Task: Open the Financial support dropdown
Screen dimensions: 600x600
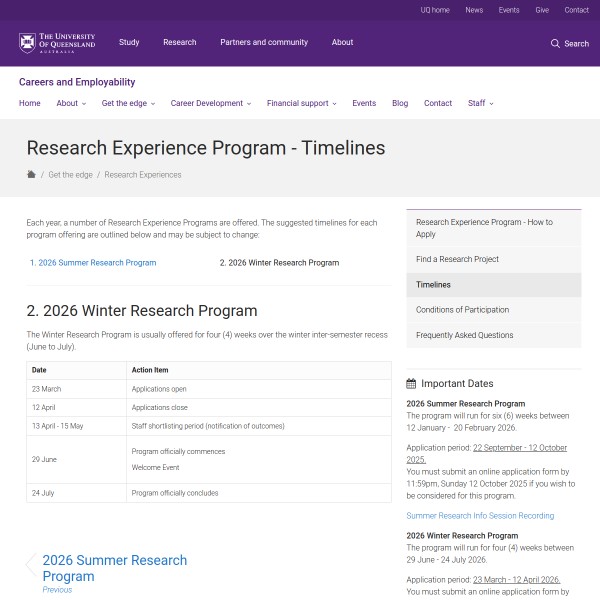Action: (x=301, y=103)
